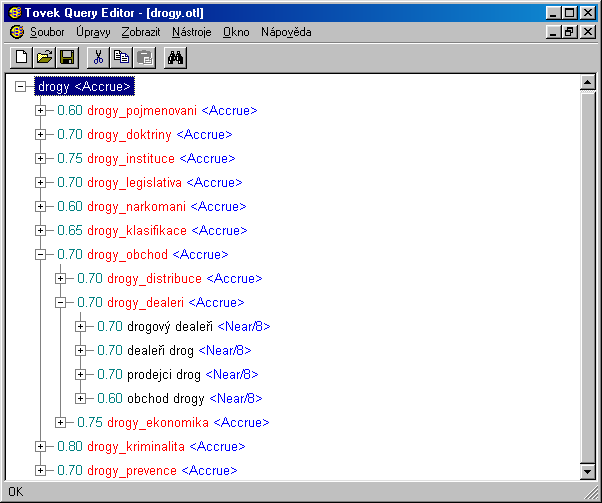Click the Tovek icon in the title bar
Screen dimensions: 602x503
click(15, 13)
